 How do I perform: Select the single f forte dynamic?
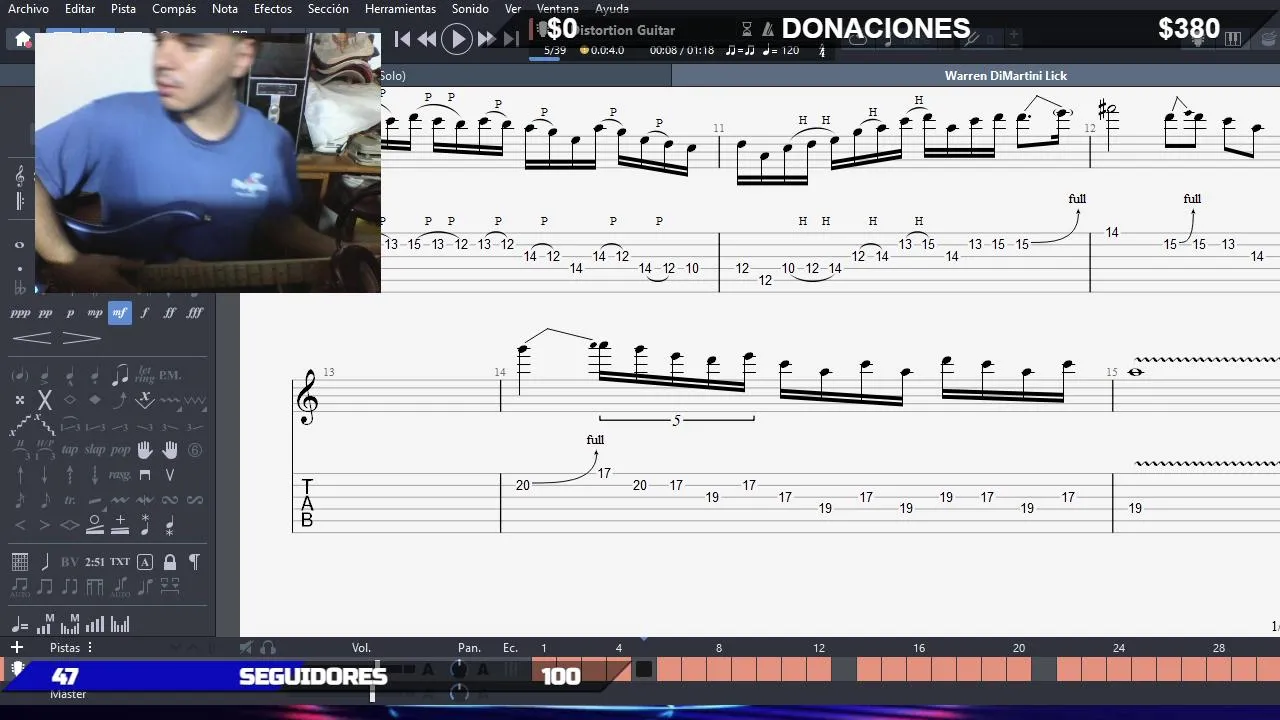click(145, 313)
